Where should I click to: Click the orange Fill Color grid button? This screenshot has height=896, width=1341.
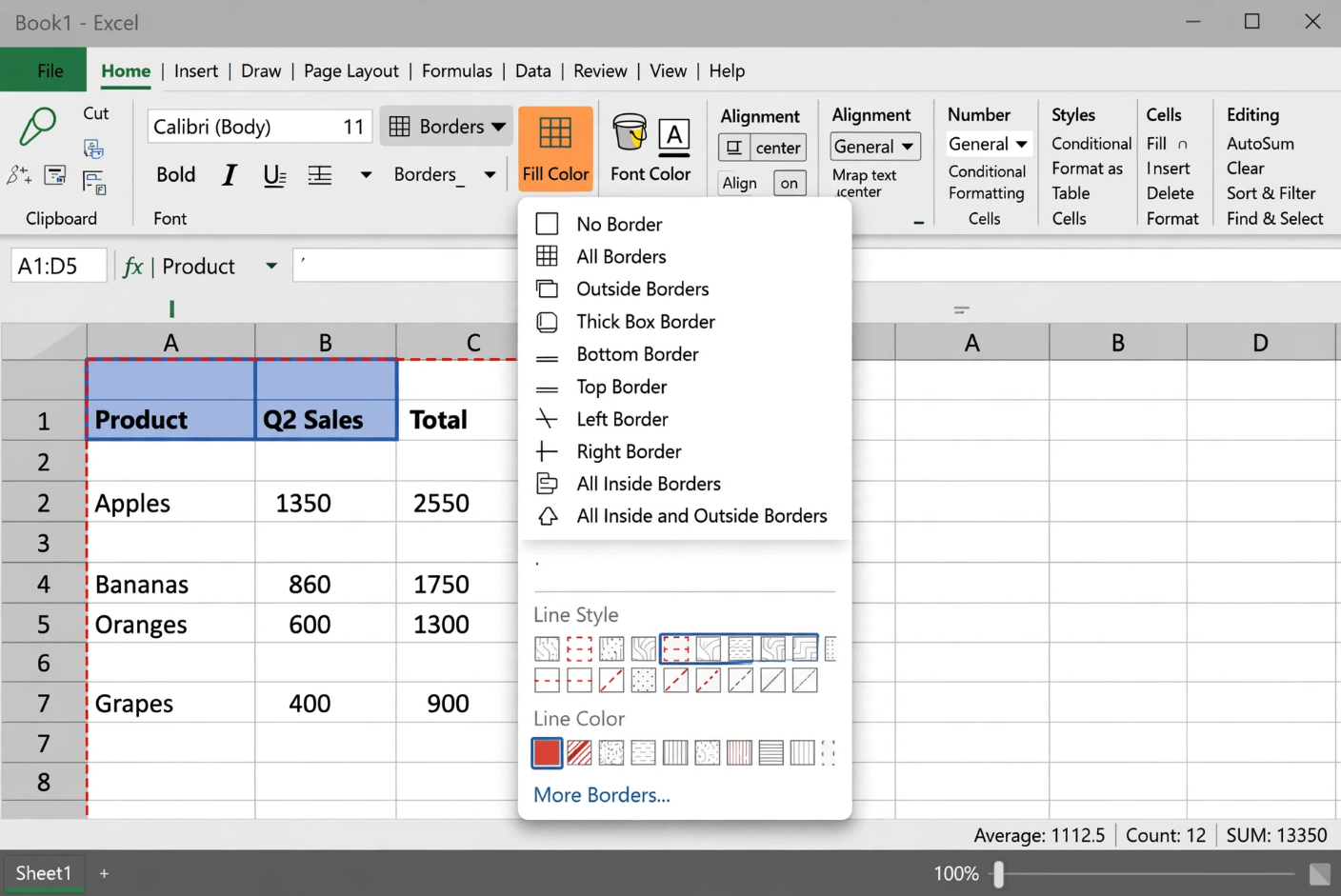point(555,149)
